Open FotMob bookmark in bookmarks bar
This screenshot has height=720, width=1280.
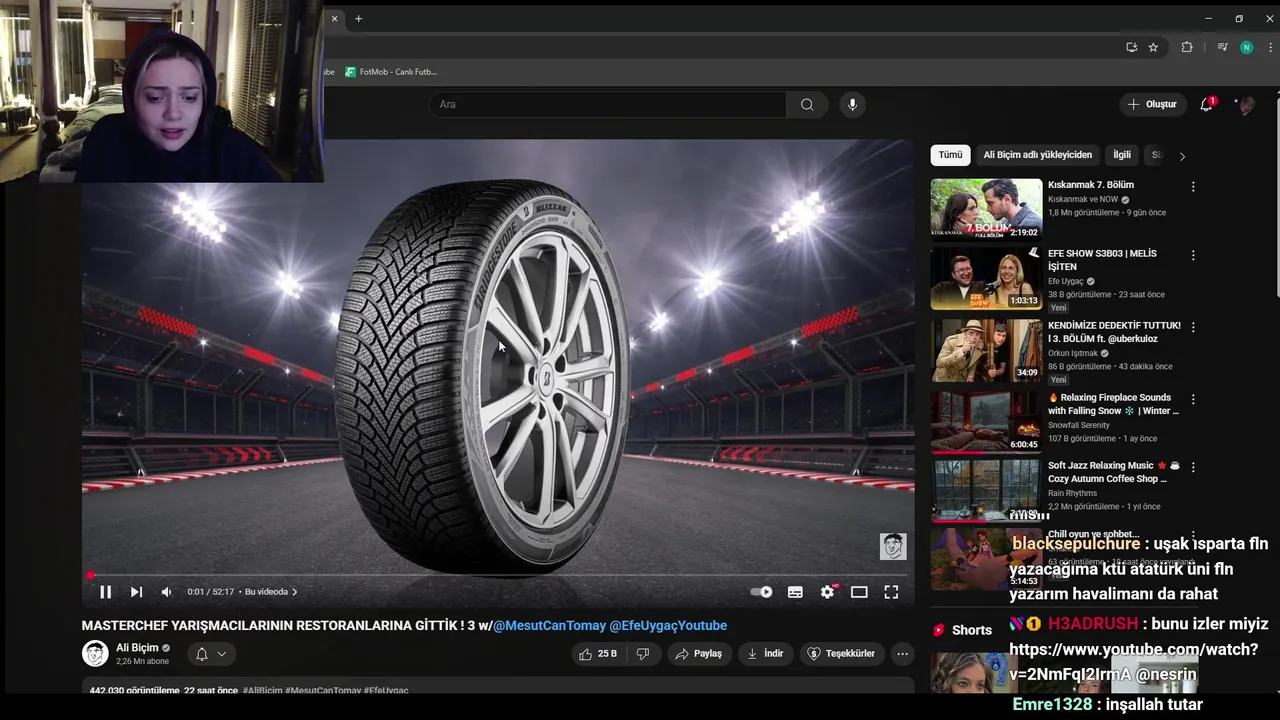tap(391, 72)
